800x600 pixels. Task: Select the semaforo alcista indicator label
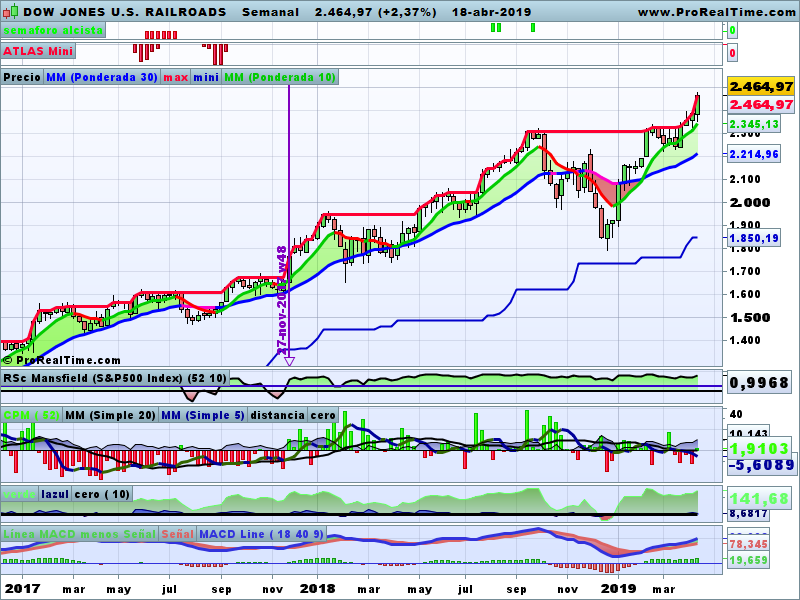click(x=53, y=30)
